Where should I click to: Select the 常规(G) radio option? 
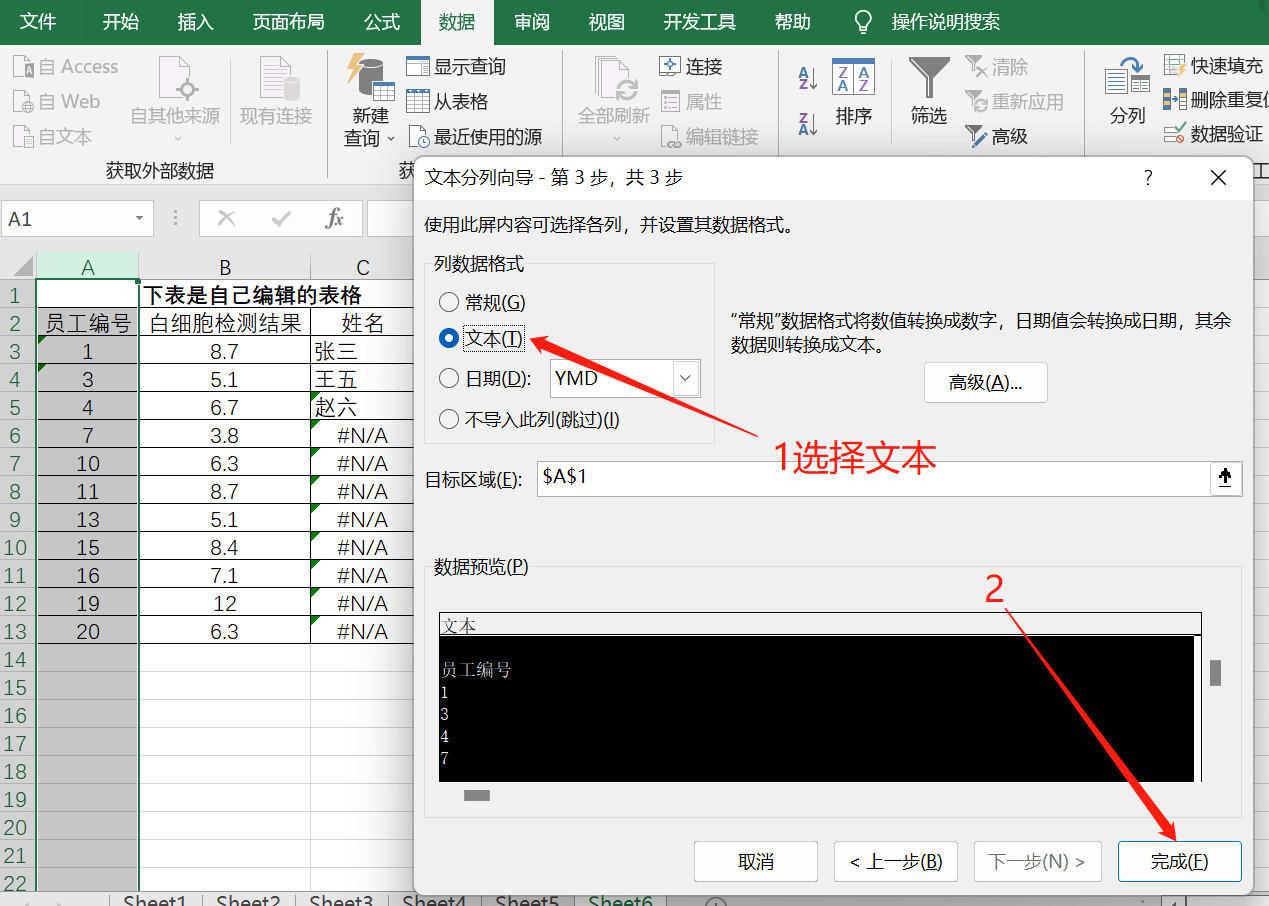coord(449,302)
